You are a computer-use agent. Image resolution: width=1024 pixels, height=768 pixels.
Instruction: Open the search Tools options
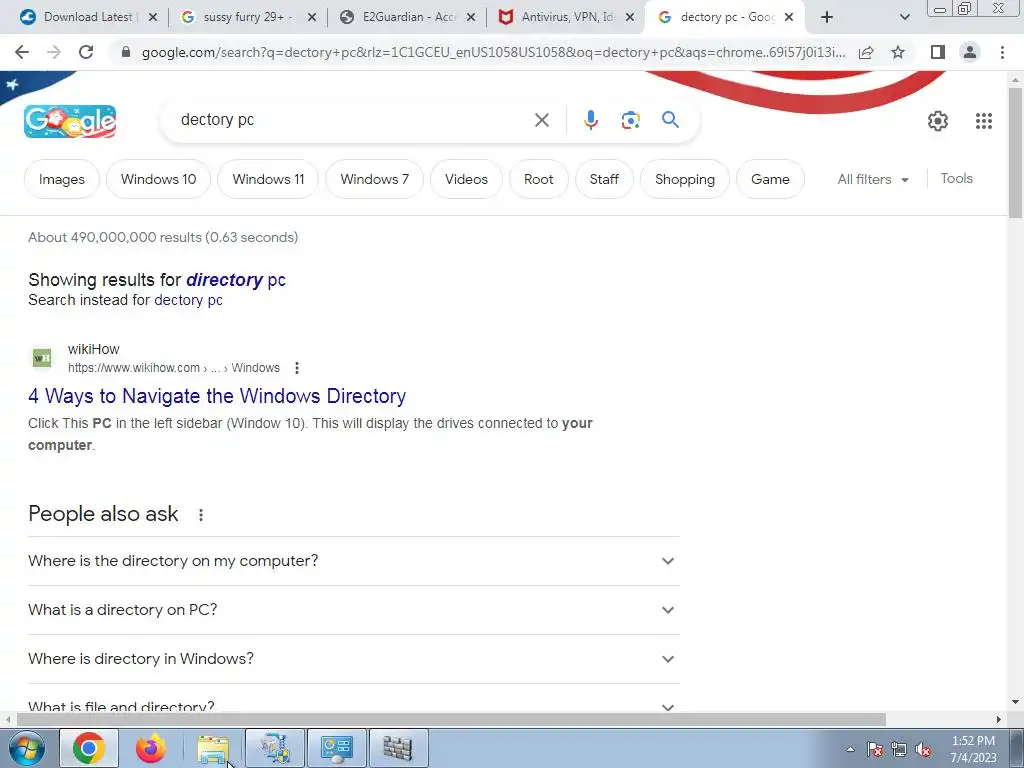click(956, 178)
